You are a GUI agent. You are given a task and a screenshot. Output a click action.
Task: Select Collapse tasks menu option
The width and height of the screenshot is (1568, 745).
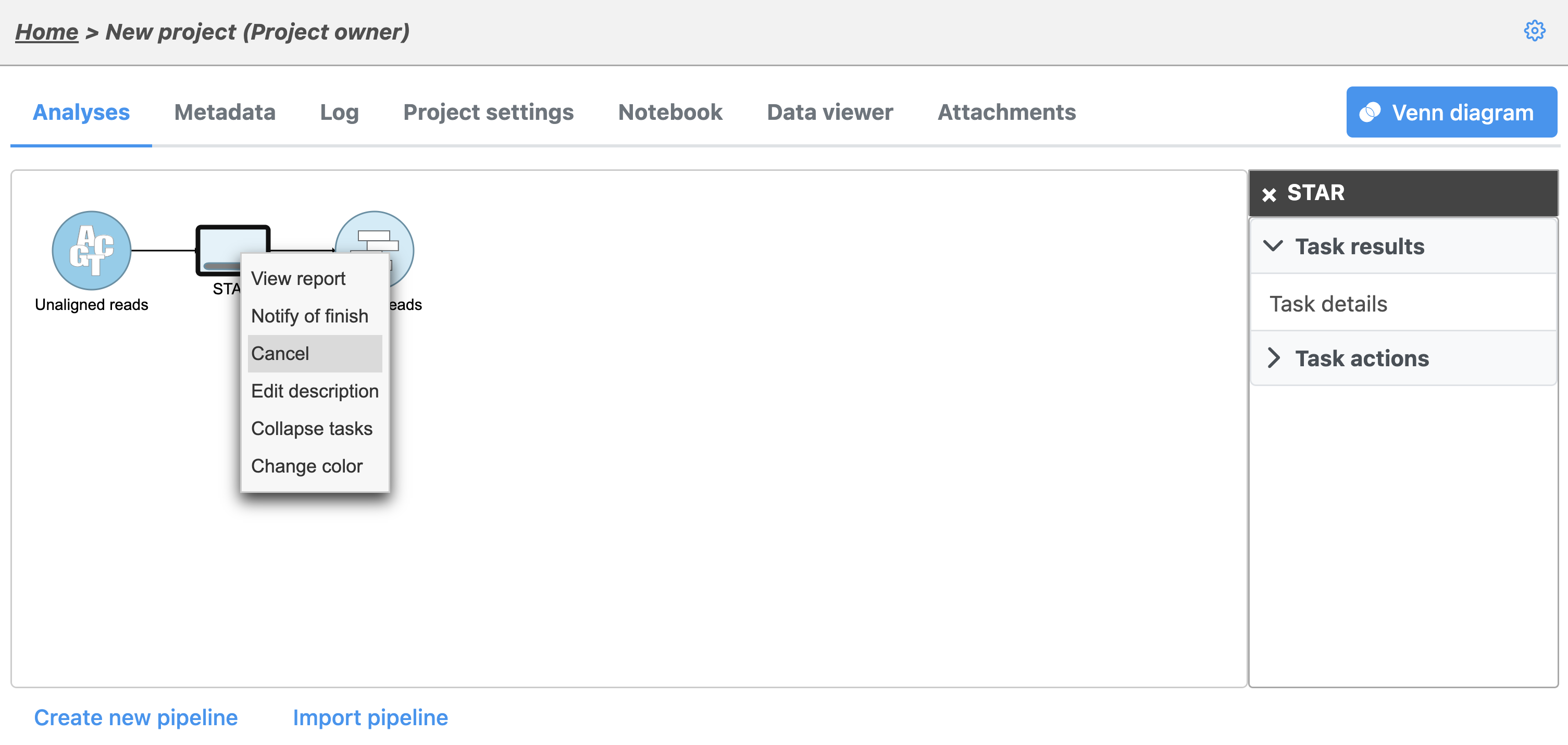312,428
